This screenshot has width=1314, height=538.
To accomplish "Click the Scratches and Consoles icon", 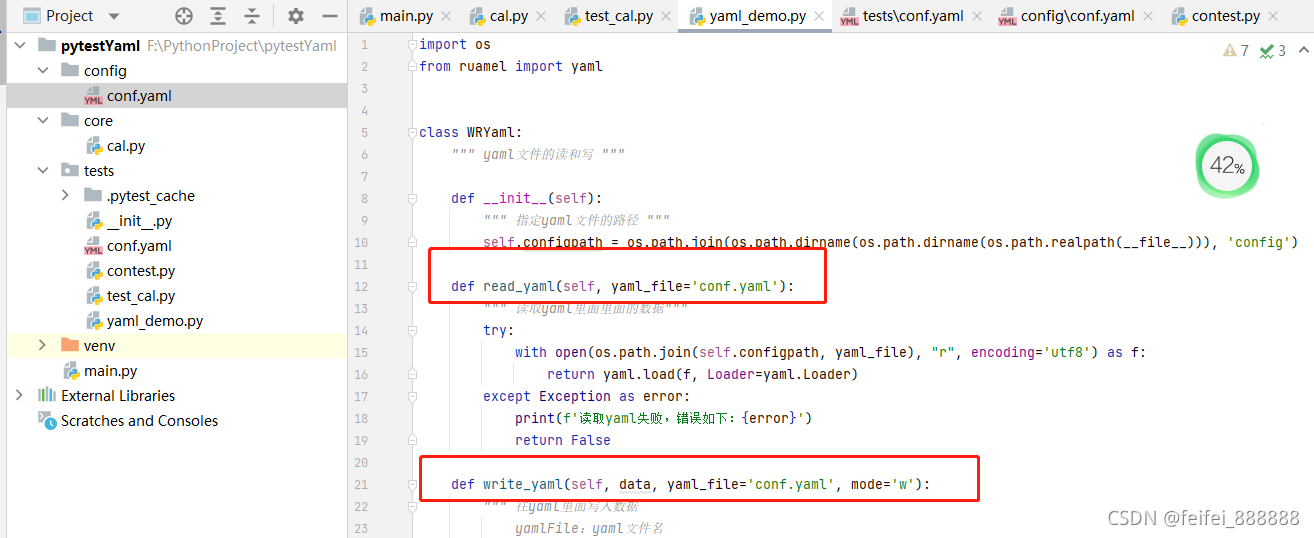I will 46,421.
